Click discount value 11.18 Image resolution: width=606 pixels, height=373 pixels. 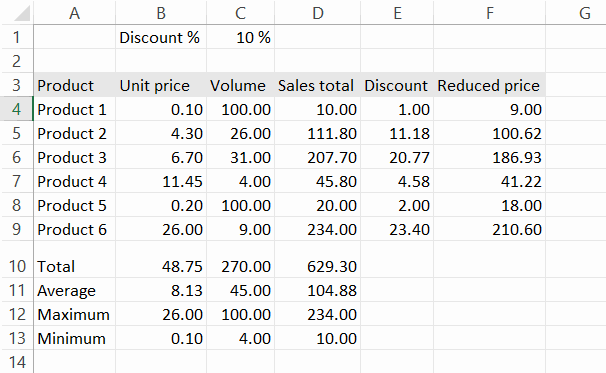pos(397,133)
